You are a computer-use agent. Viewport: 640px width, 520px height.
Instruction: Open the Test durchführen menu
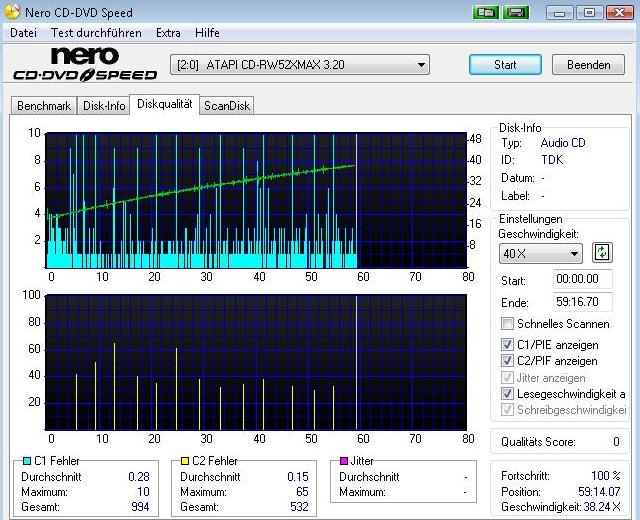95,33
